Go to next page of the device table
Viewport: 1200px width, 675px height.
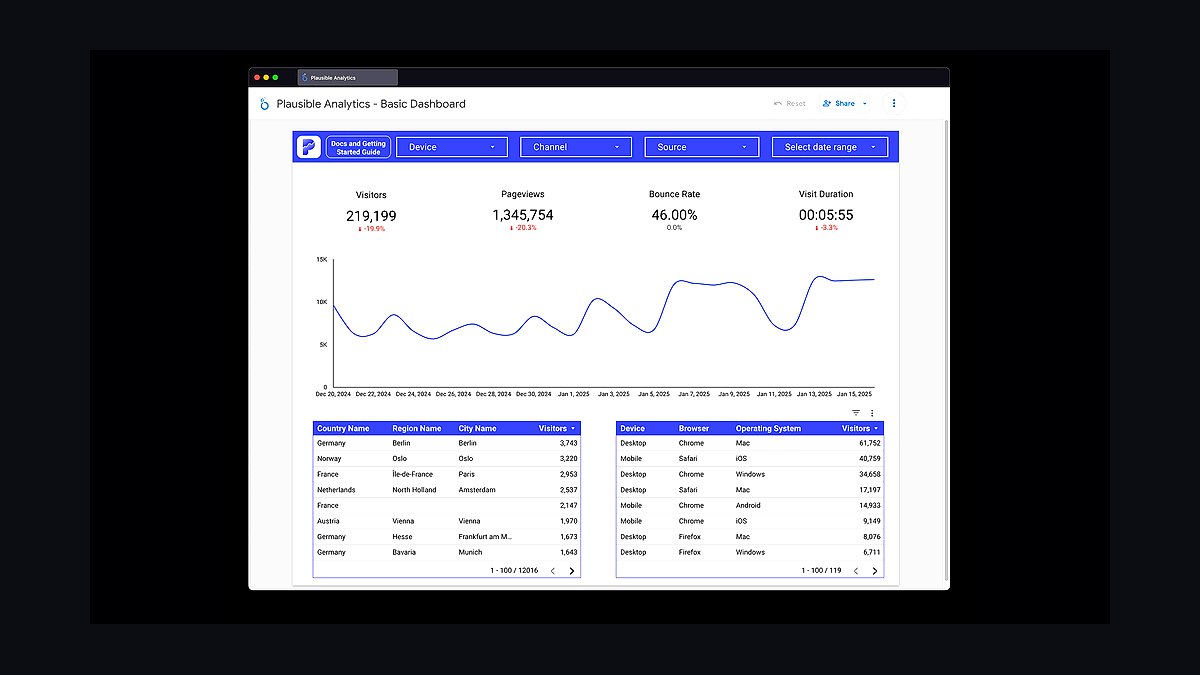(x=875, y=571)
